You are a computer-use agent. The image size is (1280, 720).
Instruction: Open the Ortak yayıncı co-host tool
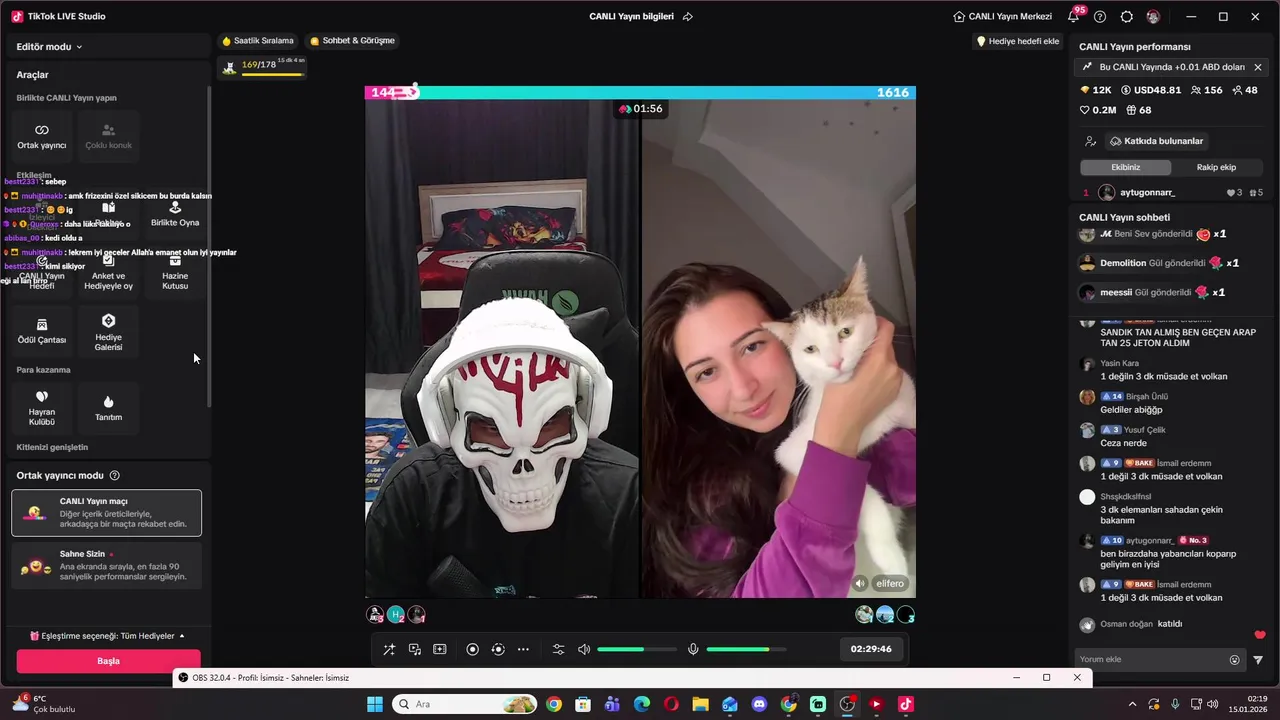tap(42, 137)
